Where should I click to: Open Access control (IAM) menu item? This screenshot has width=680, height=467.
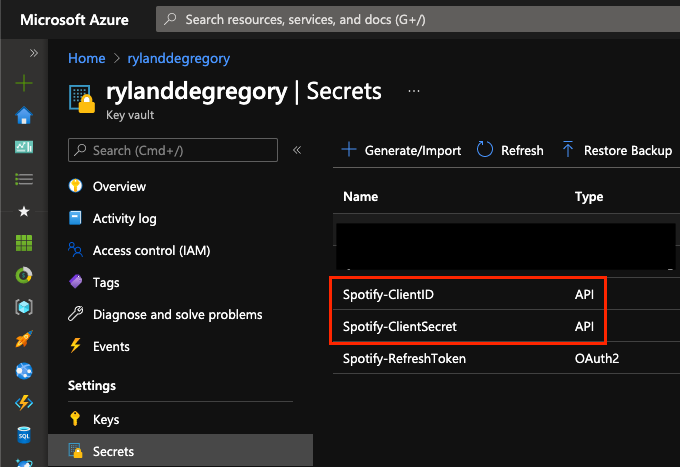click(x=151, y=251)
